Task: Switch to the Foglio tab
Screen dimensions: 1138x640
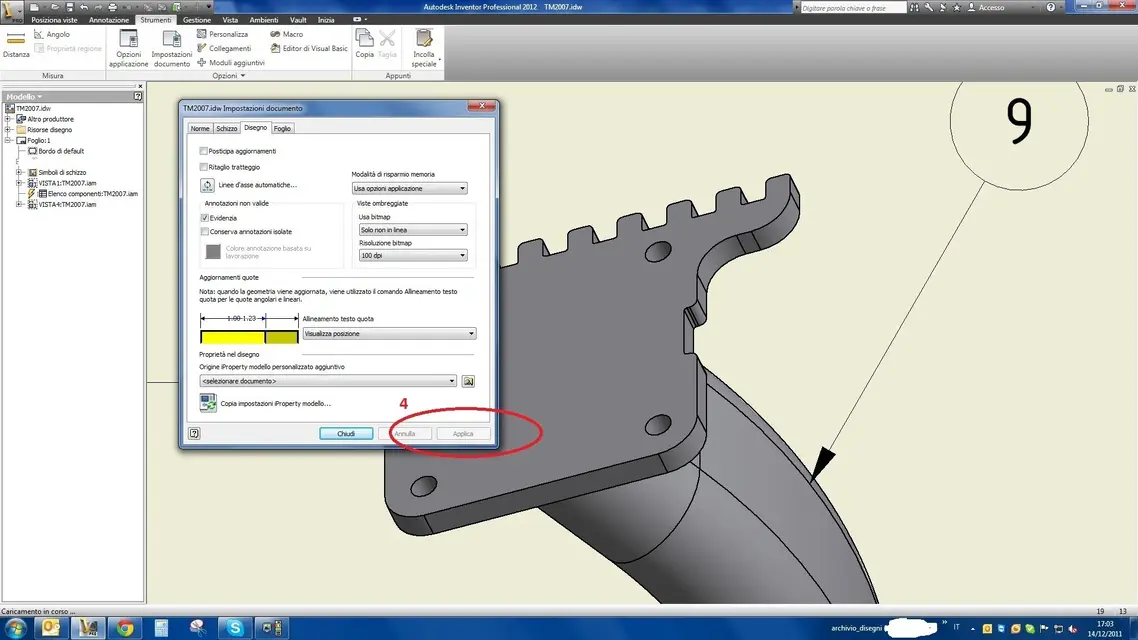Action: point(282,128)
